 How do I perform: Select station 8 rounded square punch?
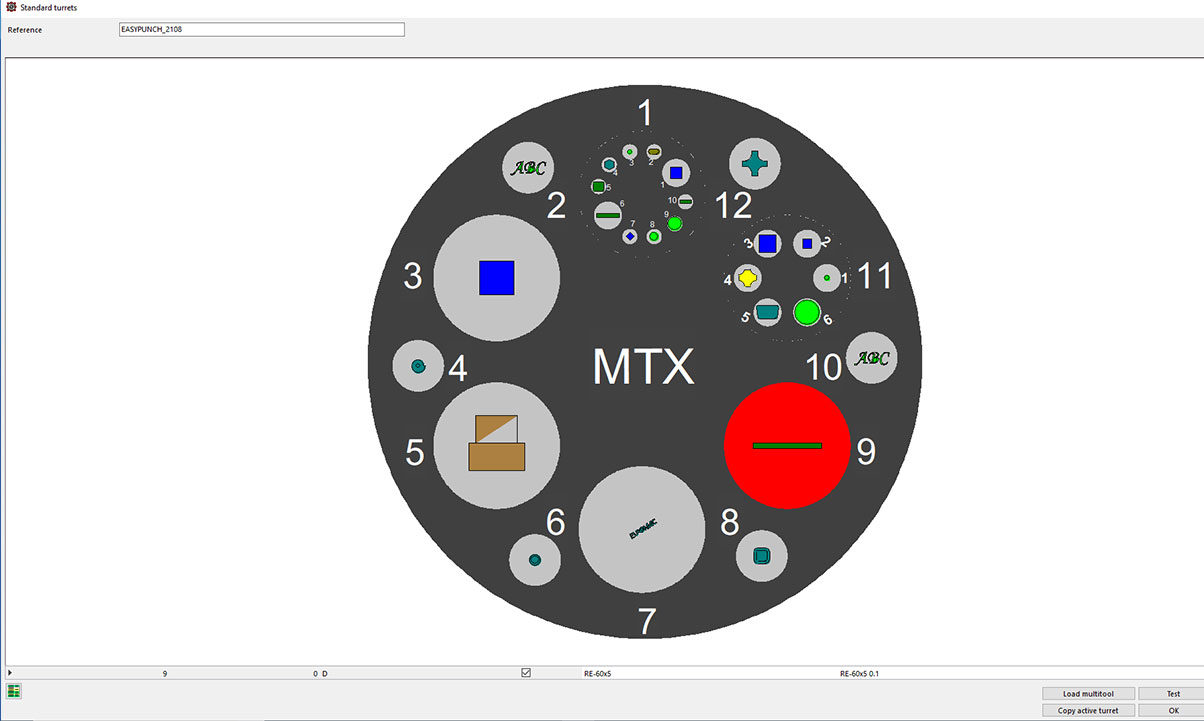(761, 555)
